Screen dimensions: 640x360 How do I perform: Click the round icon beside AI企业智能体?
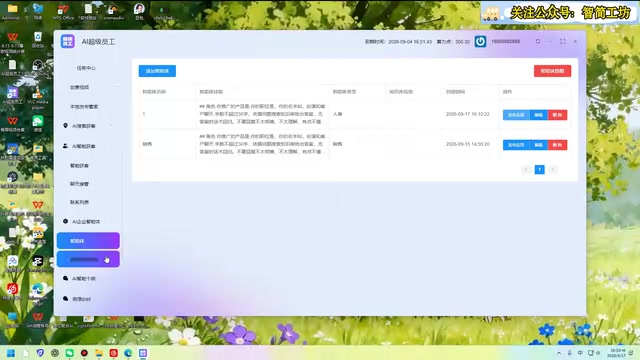65,221
